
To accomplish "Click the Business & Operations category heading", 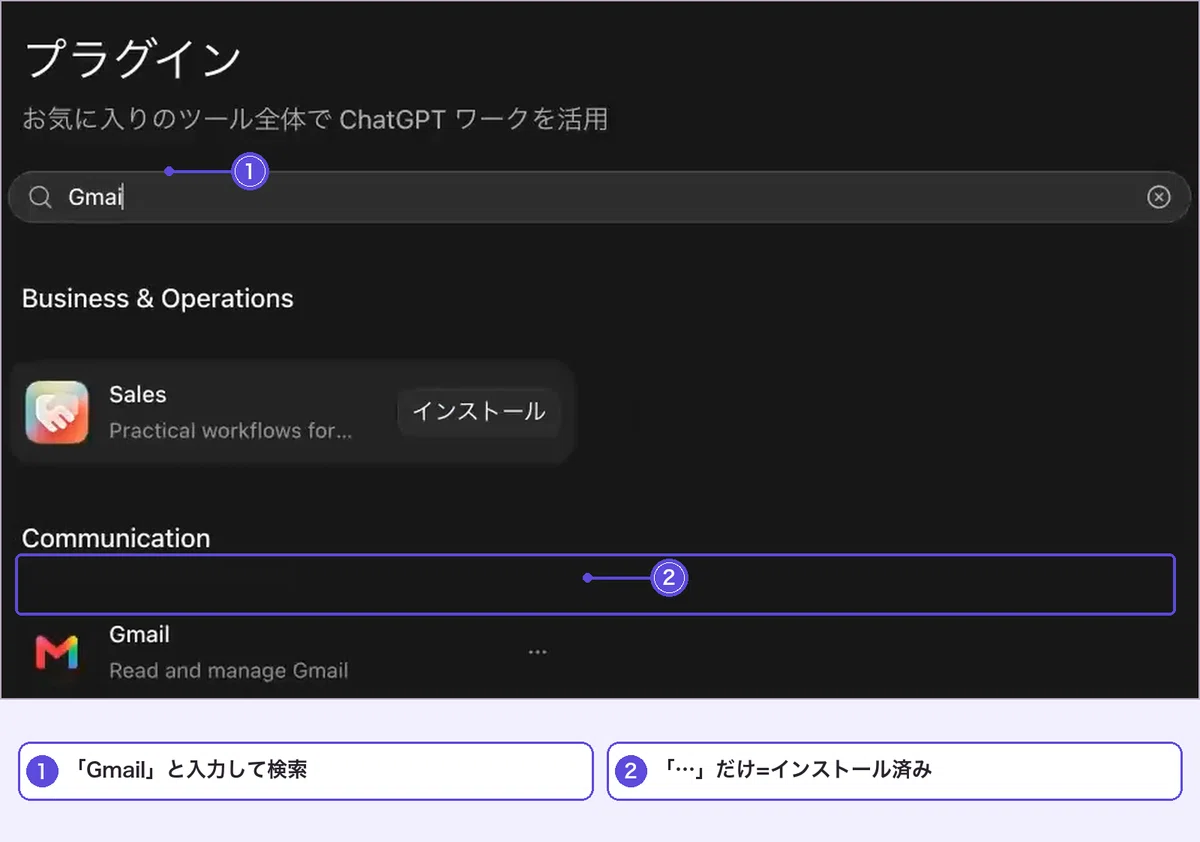I will pyautogui.click(x=158, y=299).
